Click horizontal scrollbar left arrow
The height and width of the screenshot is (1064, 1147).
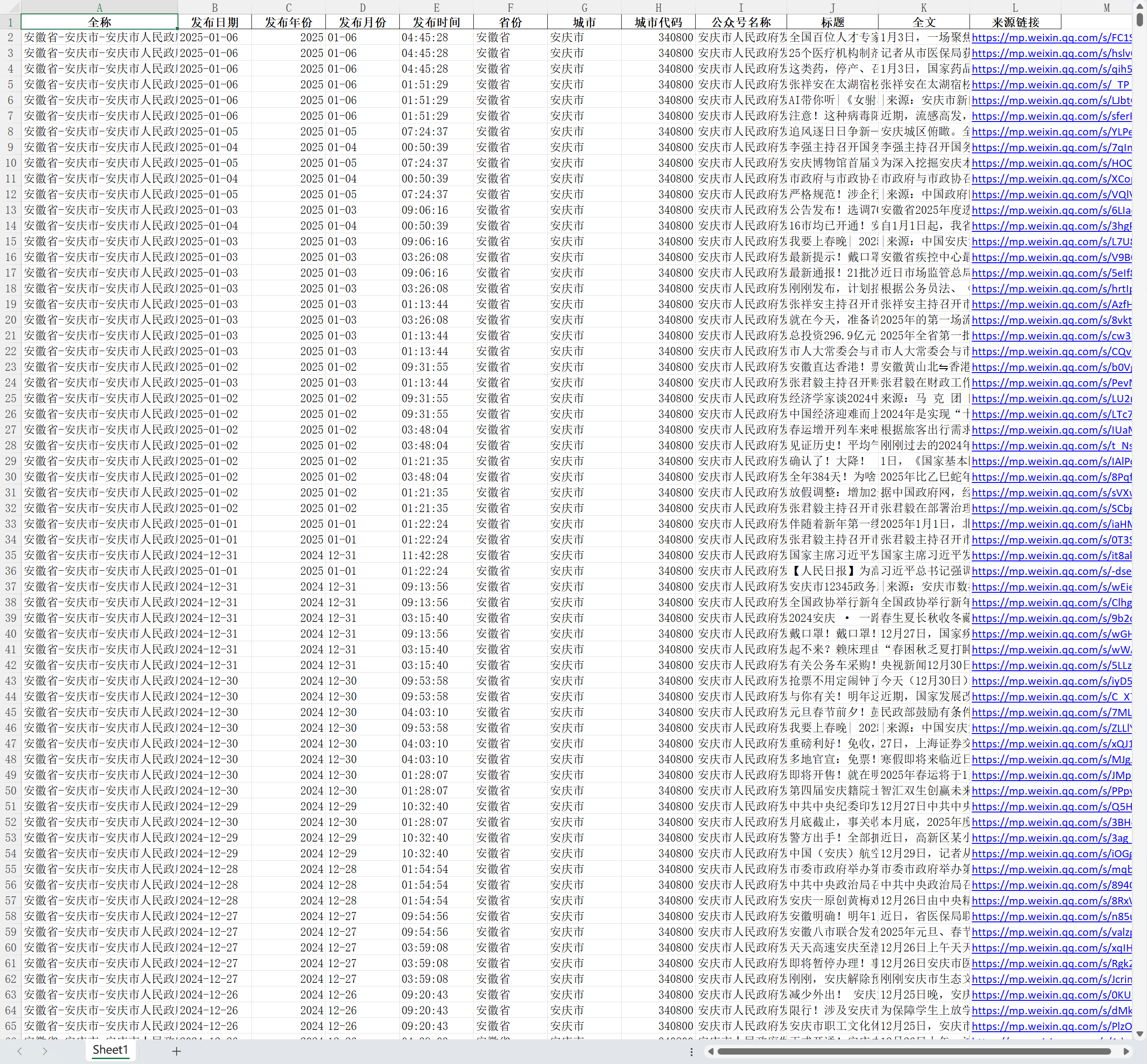(x=711, y=1052)
